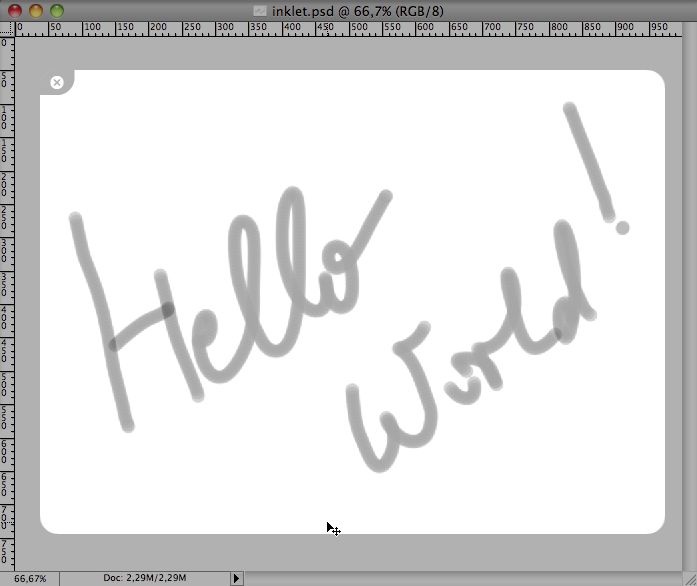
Task: Click the vertical ruler on the left edge
Action: click(x=6, y=300)
